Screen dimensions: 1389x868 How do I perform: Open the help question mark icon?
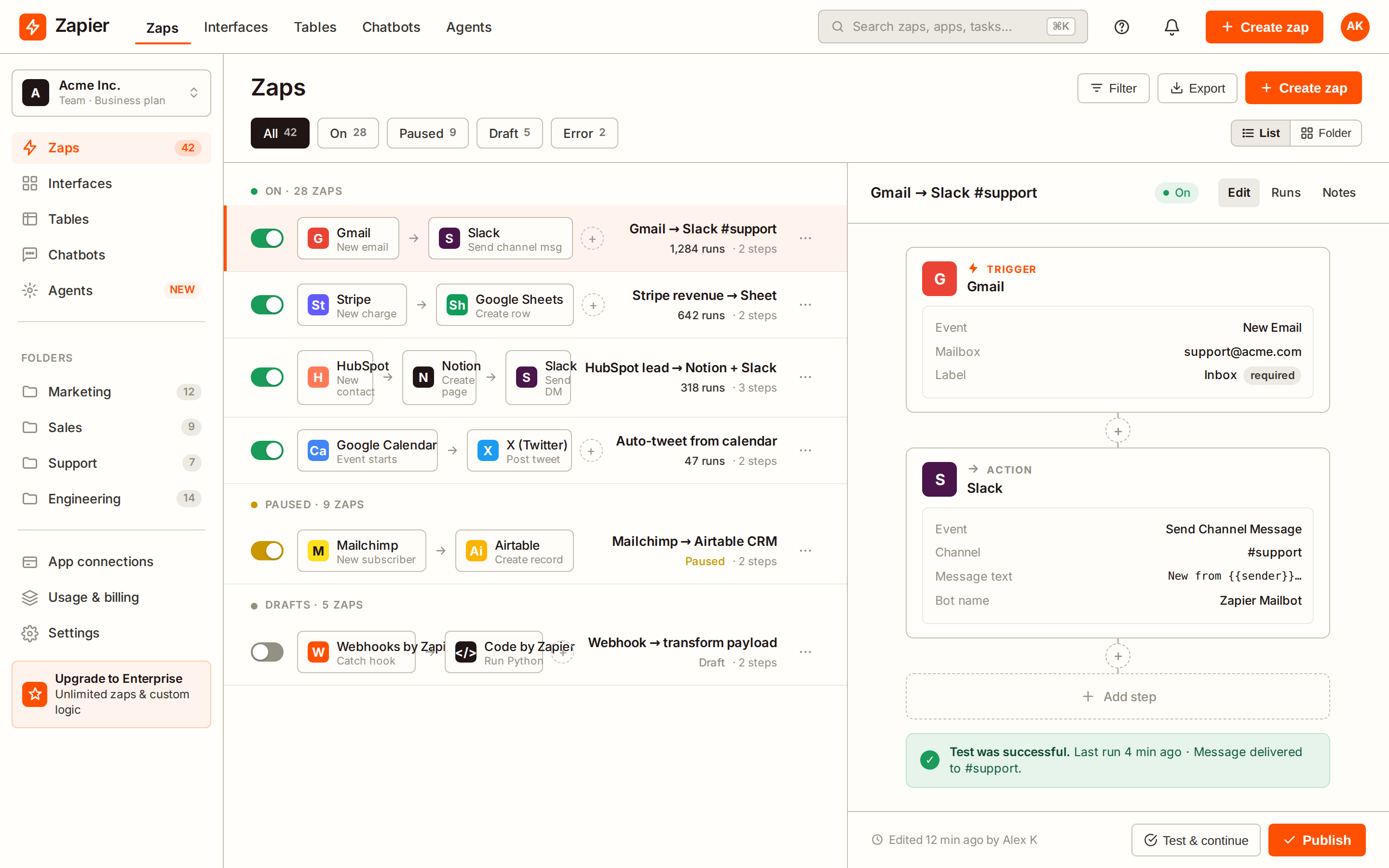tap(1121, 27)
